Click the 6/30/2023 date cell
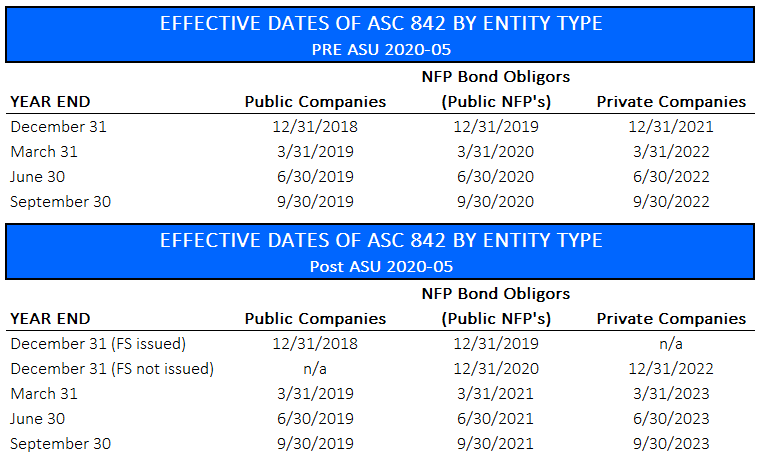 (671, 419)
